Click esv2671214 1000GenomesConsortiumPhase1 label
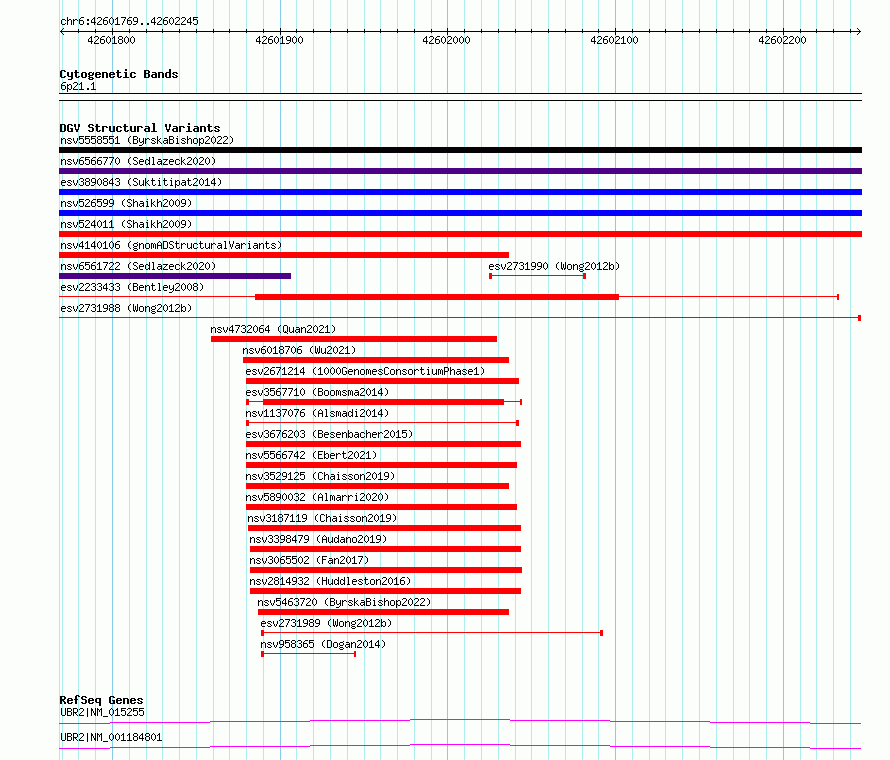Viewport: 890px width, 760px height. coord(365,371)
